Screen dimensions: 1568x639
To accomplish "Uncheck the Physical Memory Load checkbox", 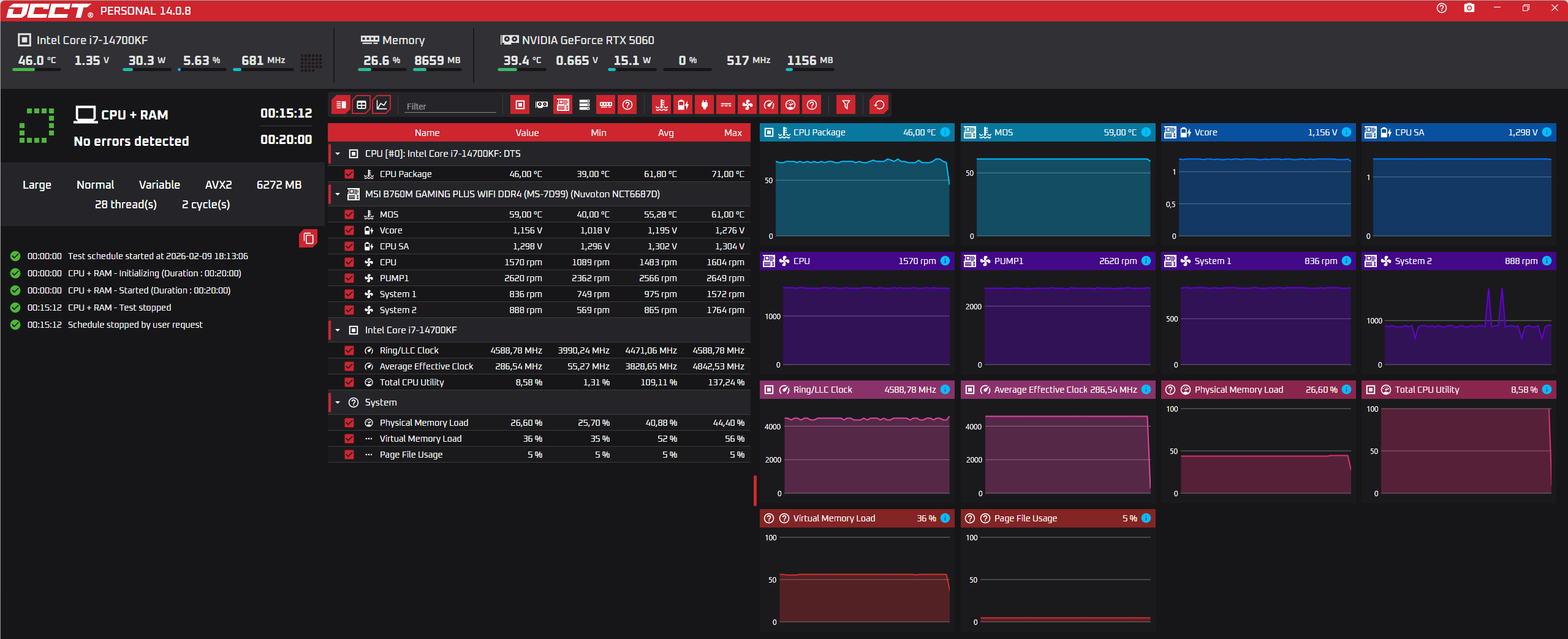I will tap(349, 423).
